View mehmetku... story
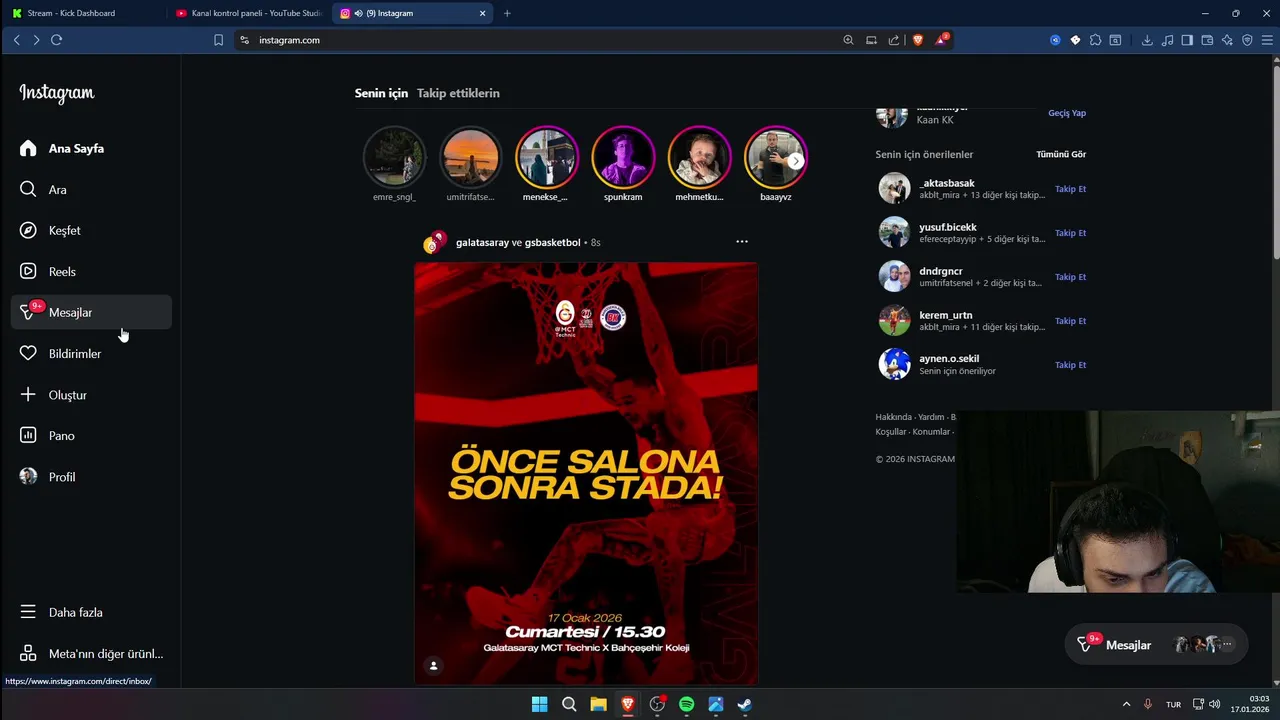This screenshot has height=720, width=1280. pyautogui.click(x=699, y=158)
